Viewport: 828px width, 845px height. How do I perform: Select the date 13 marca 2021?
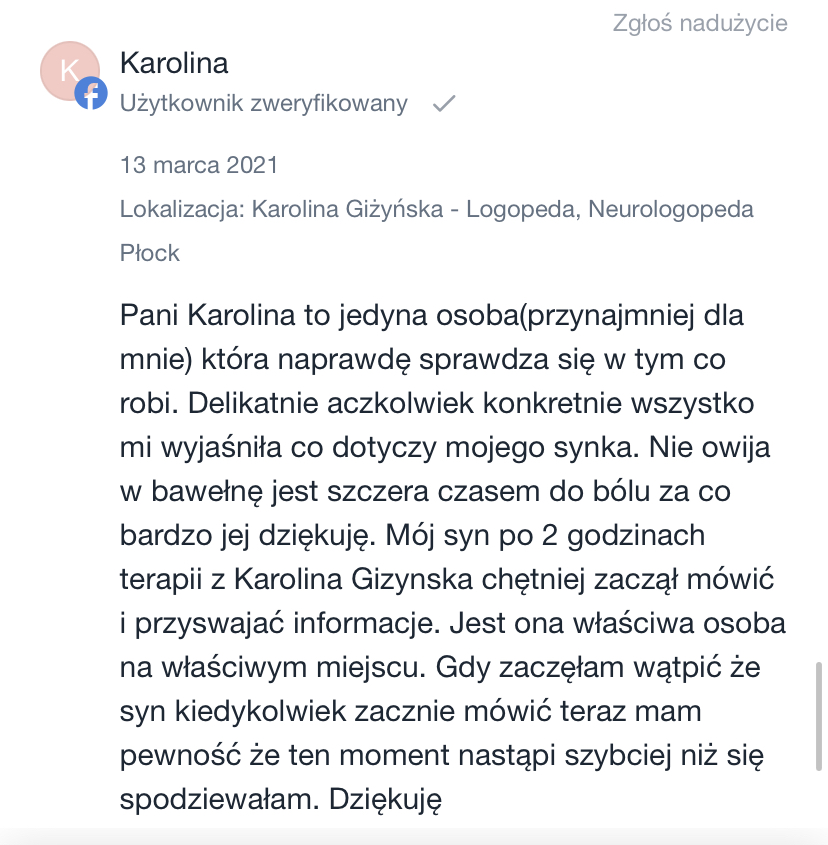click(x=199, y=165)
